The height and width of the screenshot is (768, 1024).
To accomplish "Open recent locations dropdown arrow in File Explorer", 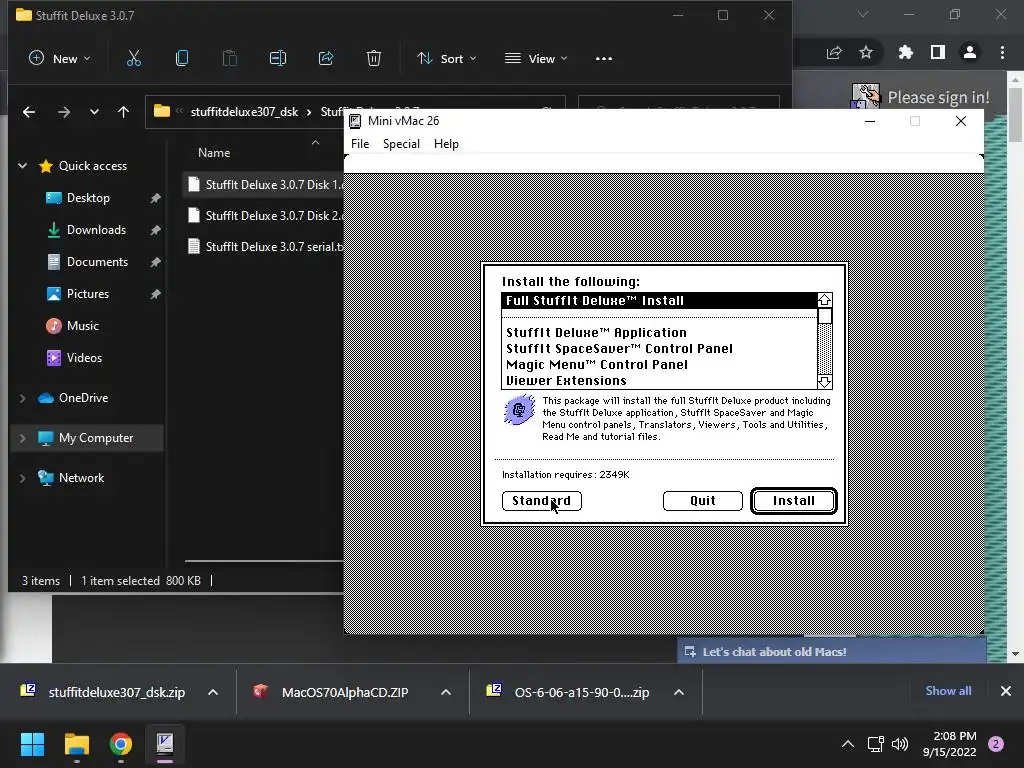I will pyautogui.click(x=94, y=112).
